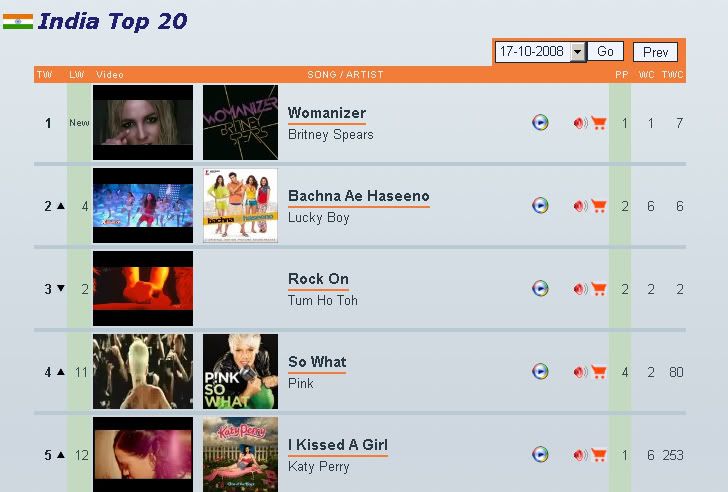Viewport: 728px width, 492px height.
Task: Click the media player icon for So What
Action: pyautogui.click(x=540, y=371)
